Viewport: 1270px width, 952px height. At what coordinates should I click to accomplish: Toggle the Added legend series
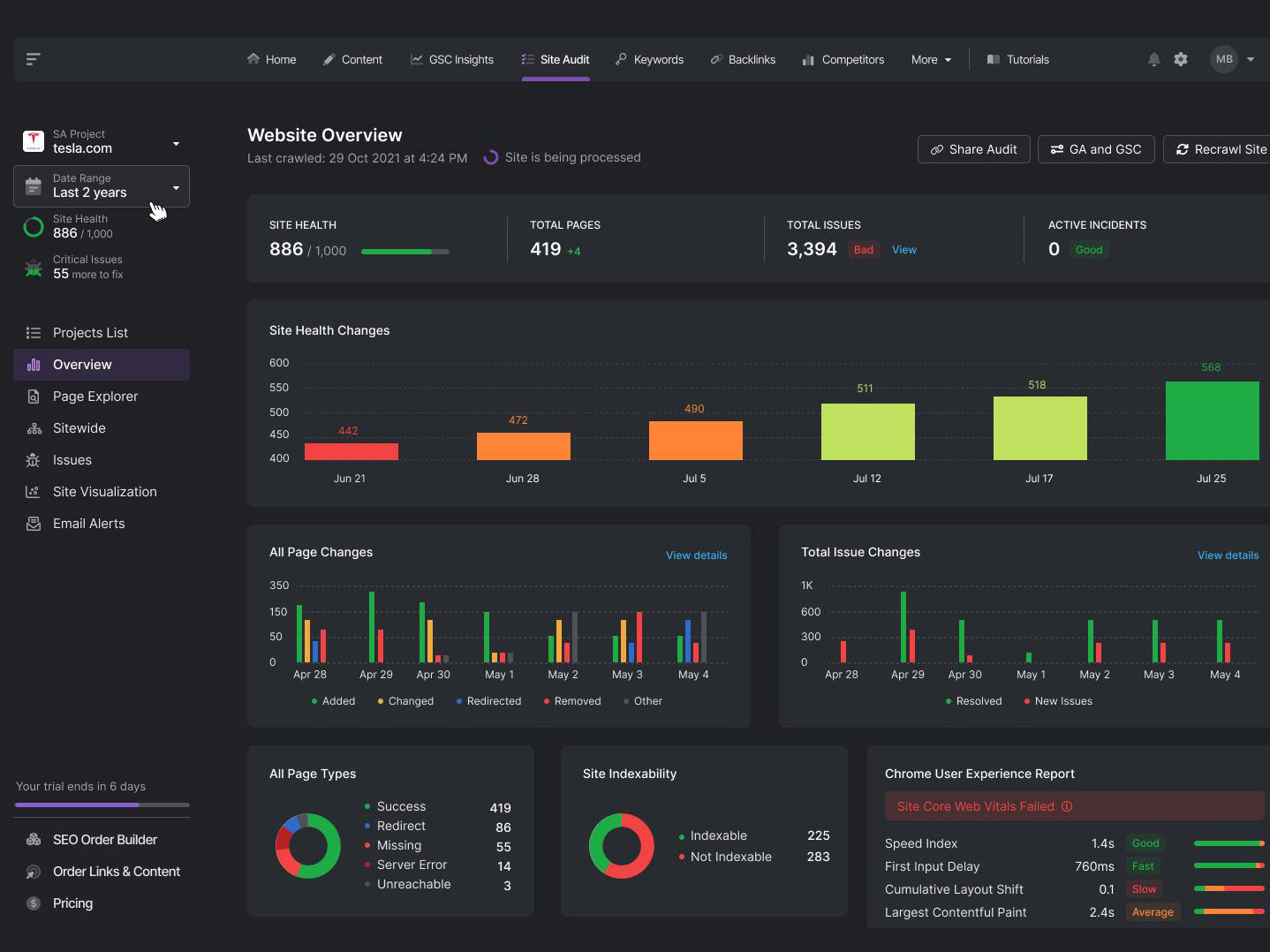333,701
